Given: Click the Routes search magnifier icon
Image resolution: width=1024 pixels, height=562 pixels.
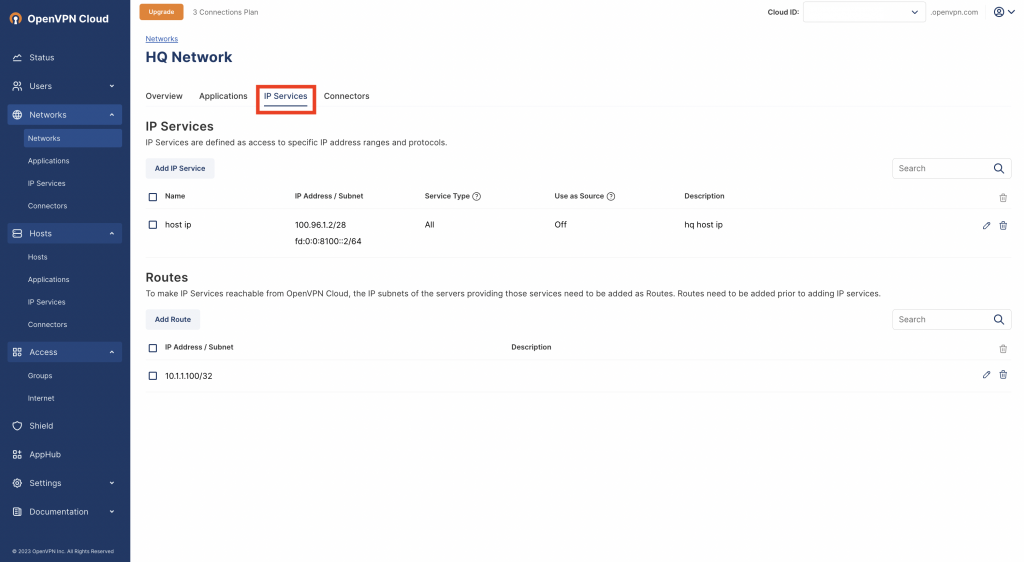Looking at the screenshot, I should [999, 320].
